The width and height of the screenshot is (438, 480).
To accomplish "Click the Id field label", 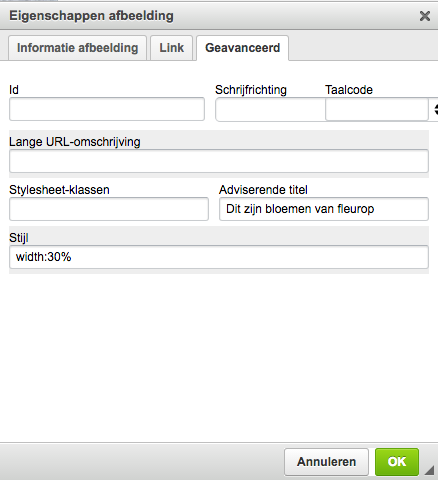I will pyautogui.click(x=14, y=90).
